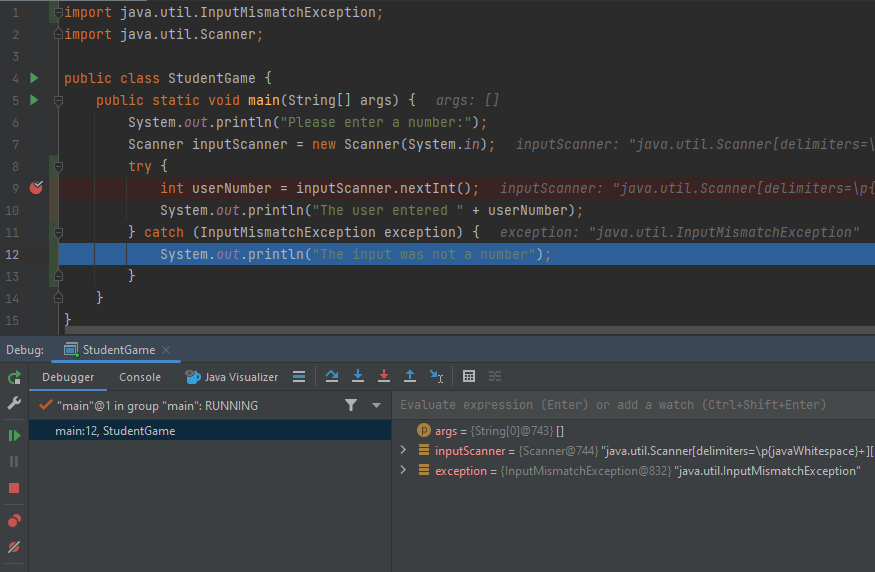The height and width of the screenshot is (572, 875).
Task: Click the threads filter funnel icon
Action: pos(350,405)
